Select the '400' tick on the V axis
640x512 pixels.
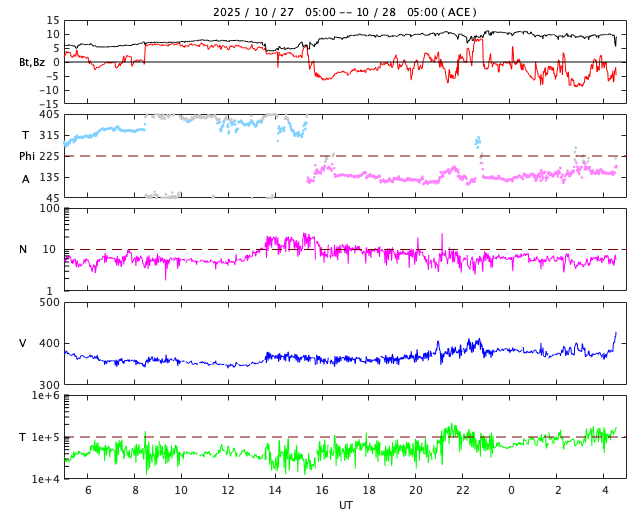pos(49,343)
